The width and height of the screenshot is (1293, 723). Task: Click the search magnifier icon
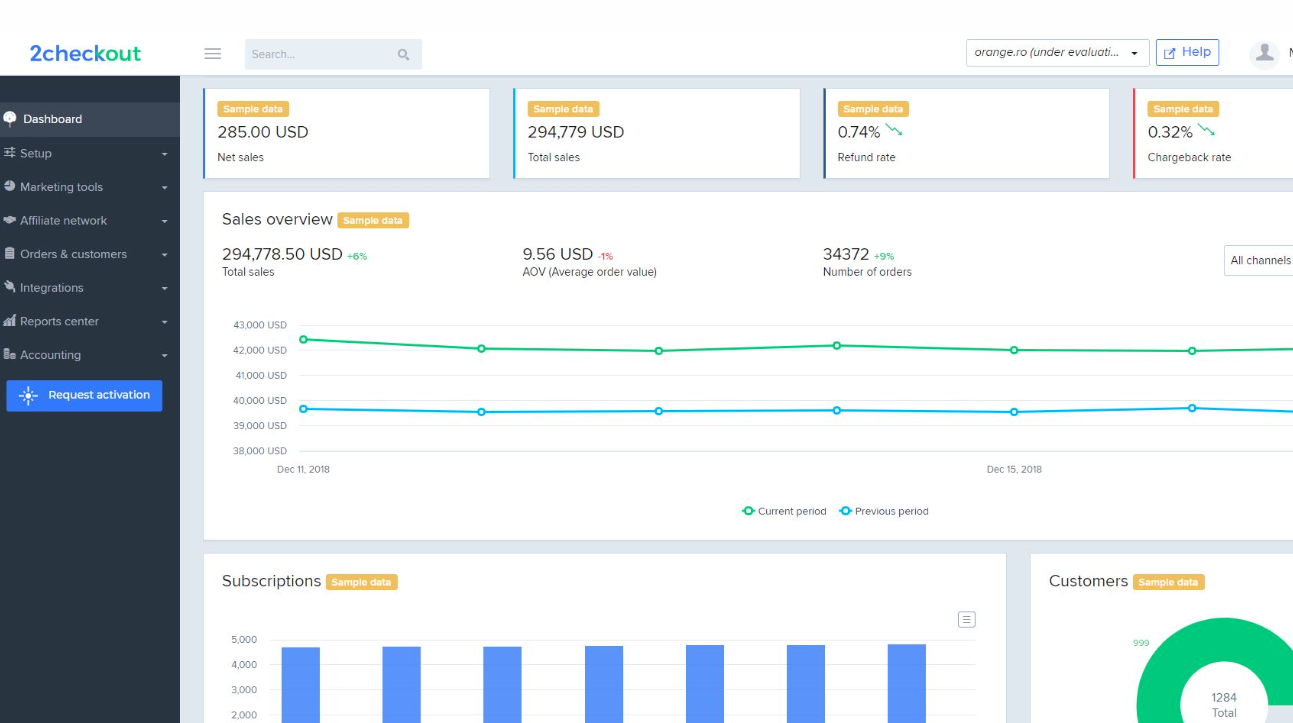pyautogui.click(x=404, y=55)
